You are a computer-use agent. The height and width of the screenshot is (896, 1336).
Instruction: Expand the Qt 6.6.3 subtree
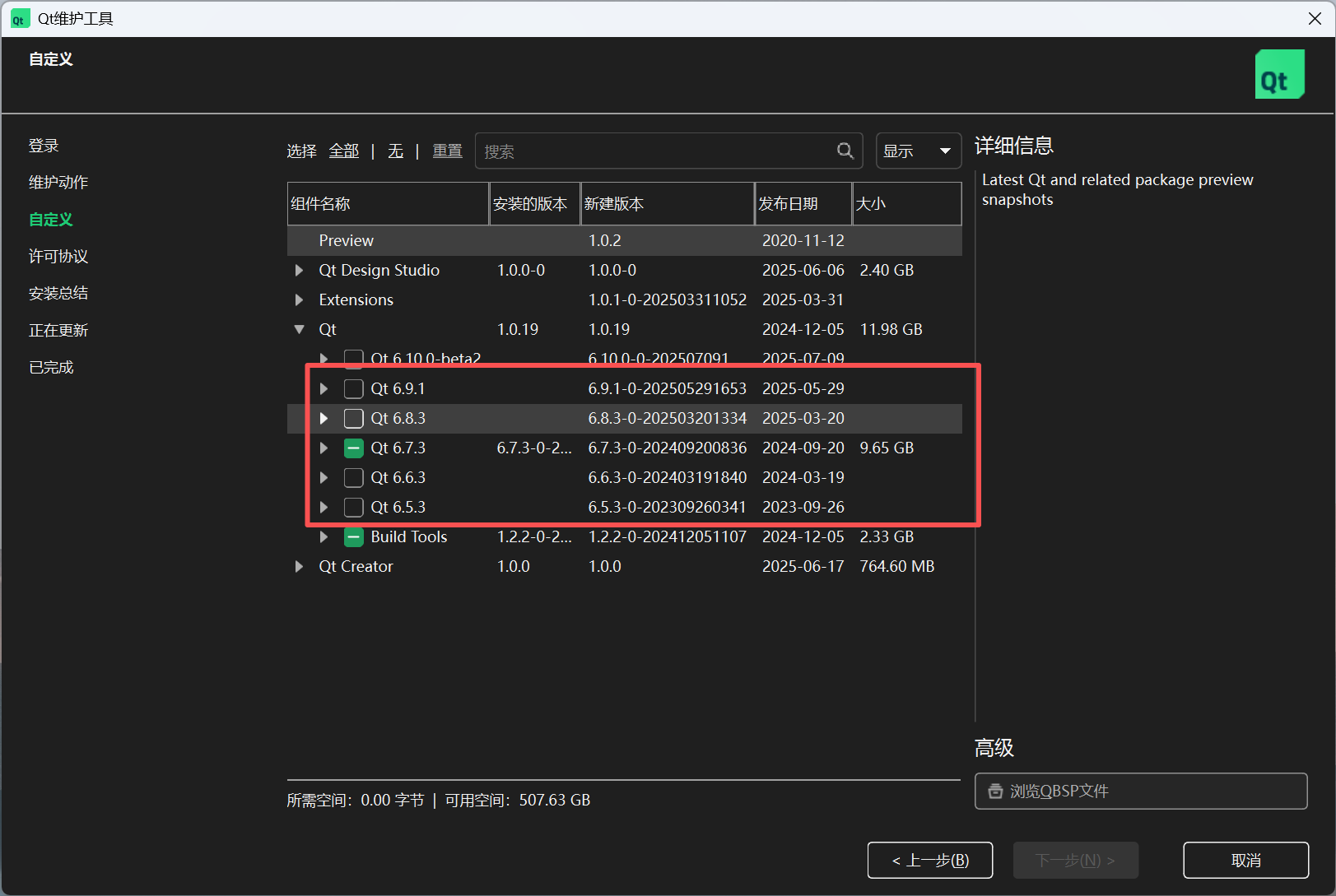pyautogui.click(x=324, y=477)
